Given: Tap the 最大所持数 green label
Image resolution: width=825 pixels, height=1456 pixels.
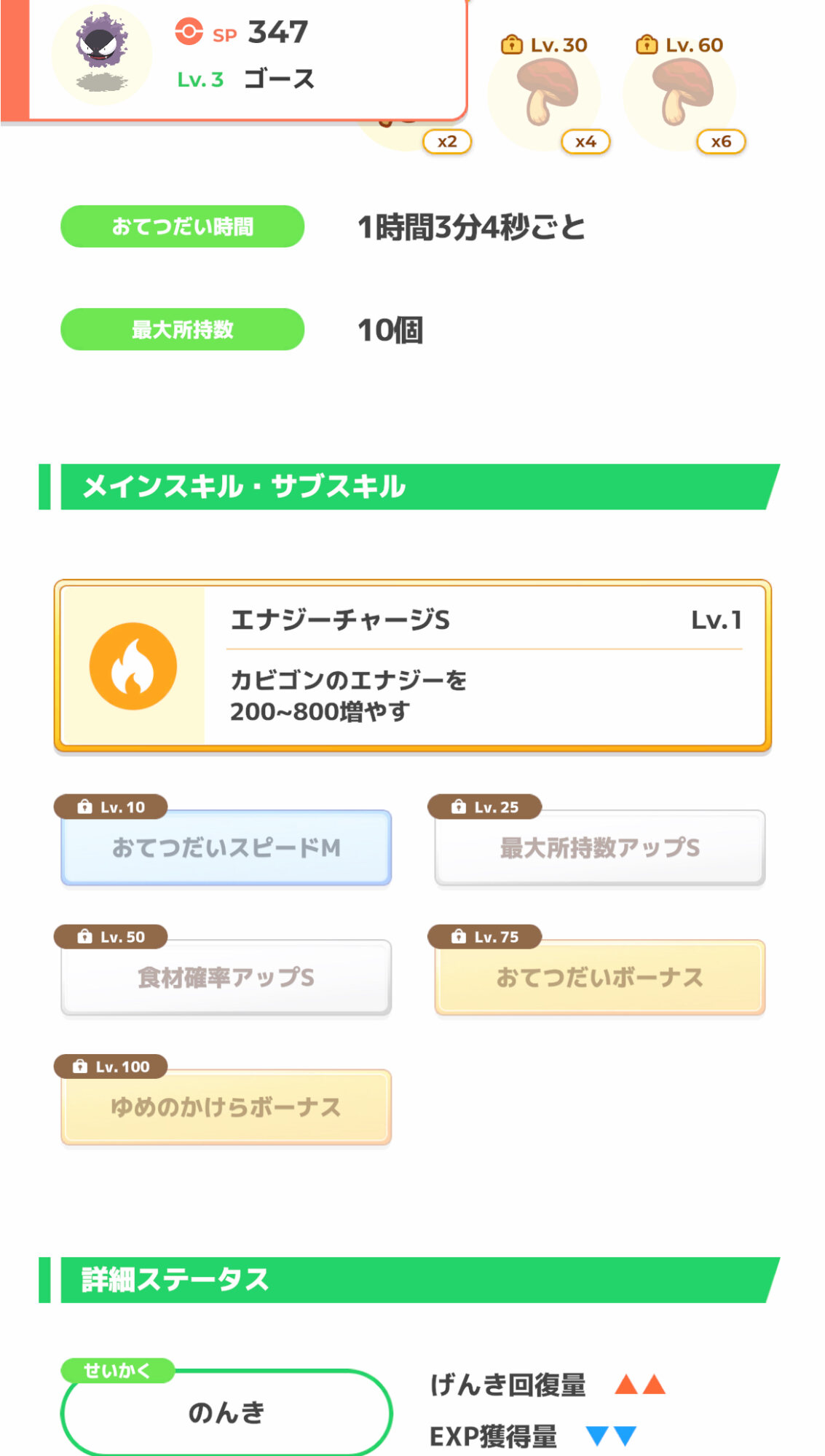Looking at the screenshot, I should 182,330.
